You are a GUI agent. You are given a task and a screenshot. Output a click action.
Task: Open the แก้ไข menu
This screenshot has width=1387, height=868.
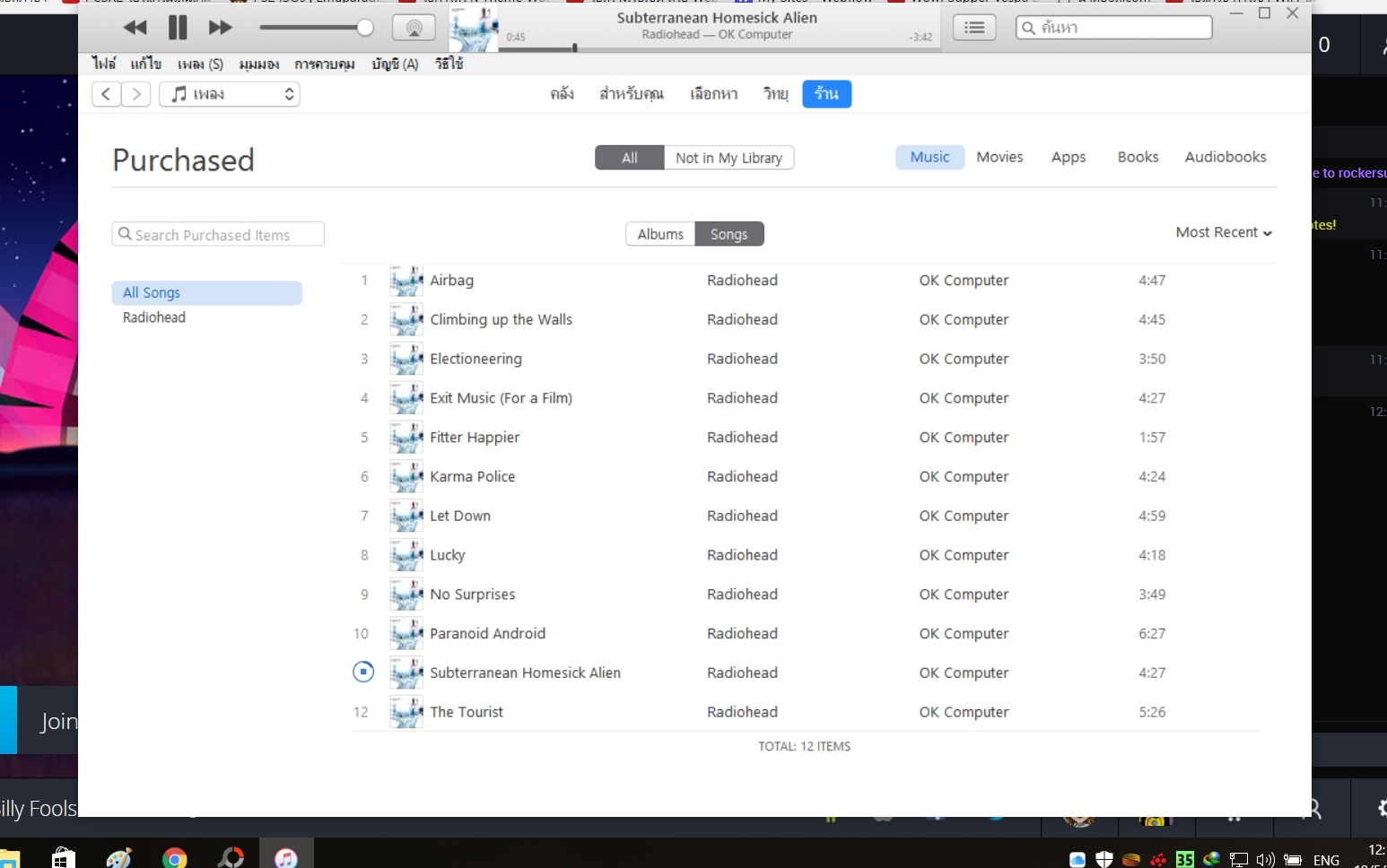[146, 64]
